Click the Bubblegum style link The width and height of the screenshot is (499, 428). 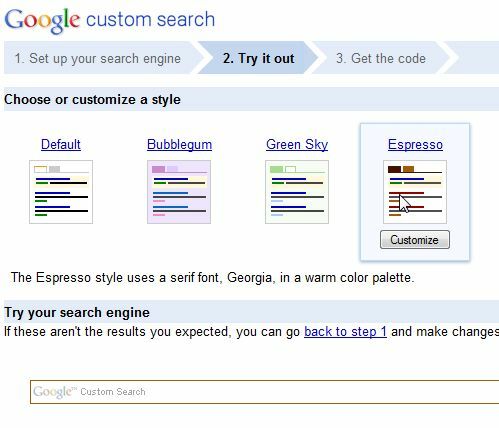(179, 144)
